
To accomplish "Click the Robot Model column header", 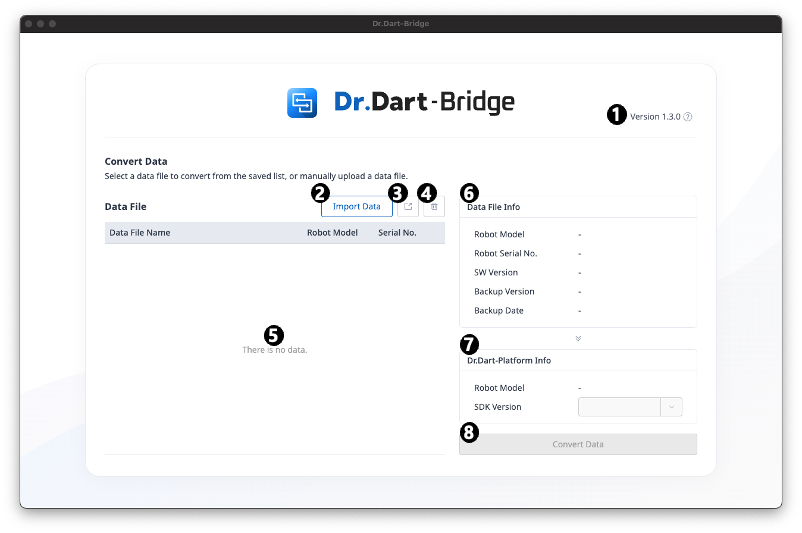I will pyautogui.click(x=332, y=233).
